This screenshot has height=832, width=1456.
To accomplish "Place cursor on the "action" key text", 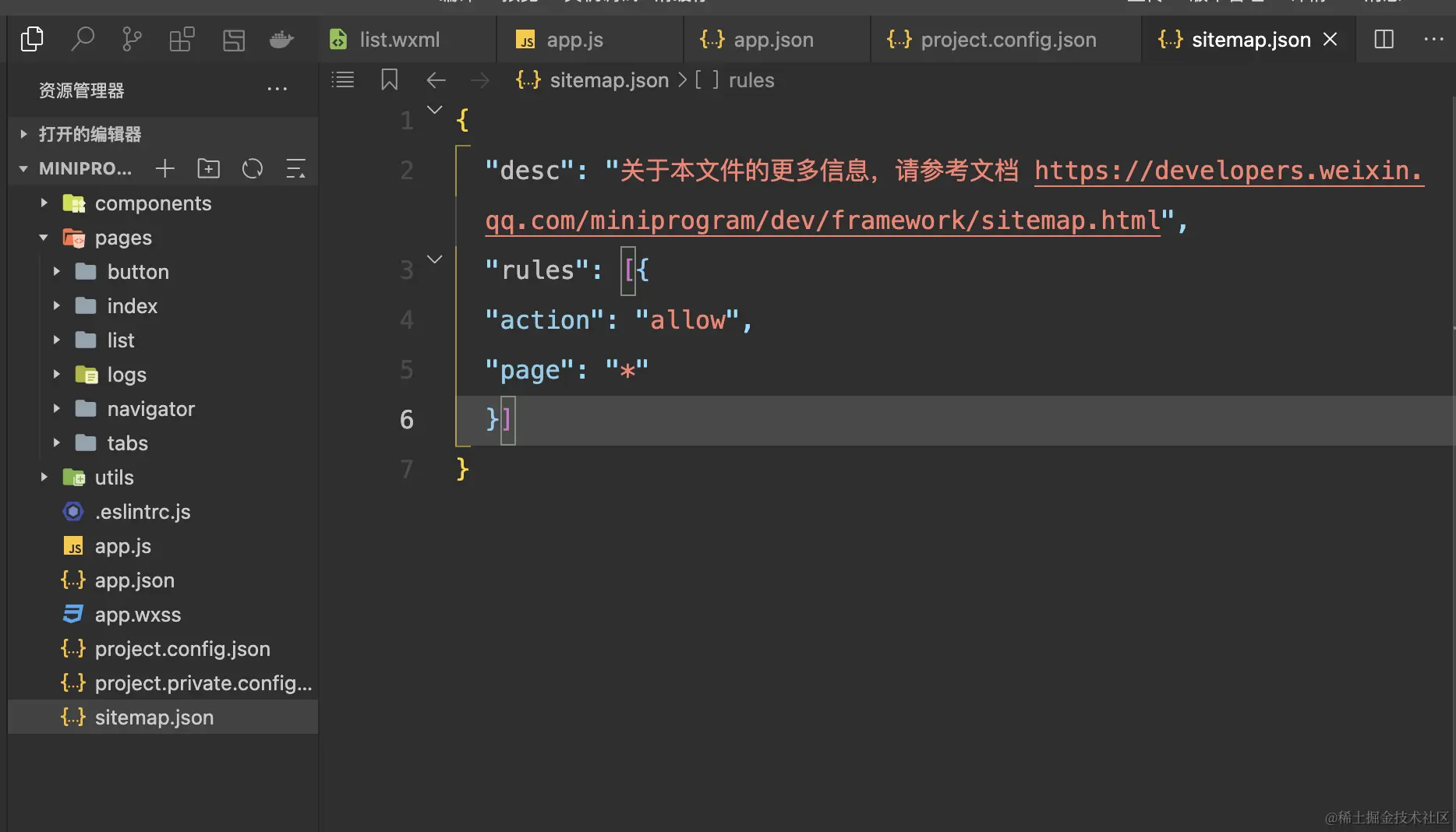I will coord(545,319).
